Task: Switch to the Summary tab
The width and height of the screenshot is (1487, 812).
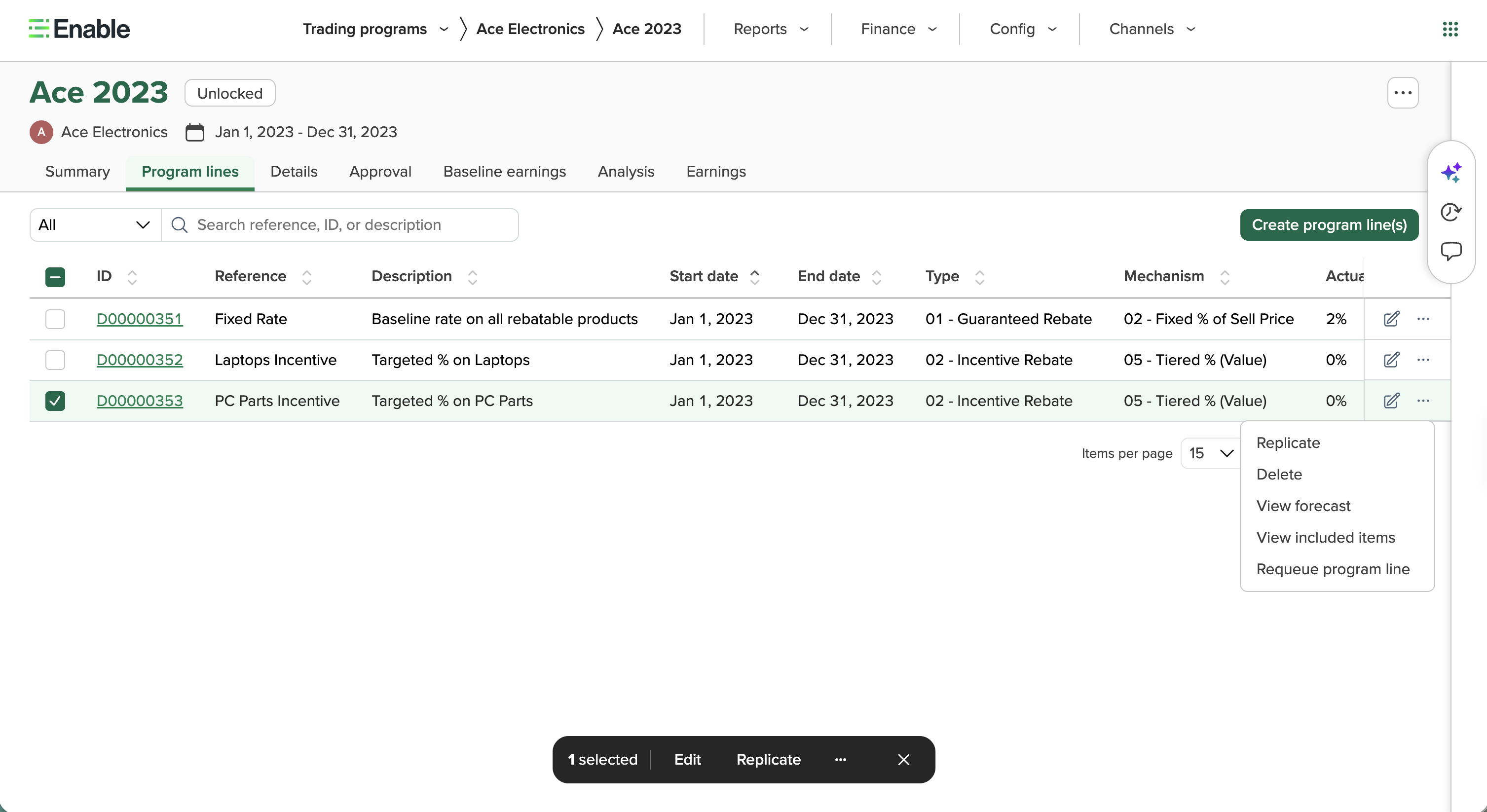Action: click(77, 171)
